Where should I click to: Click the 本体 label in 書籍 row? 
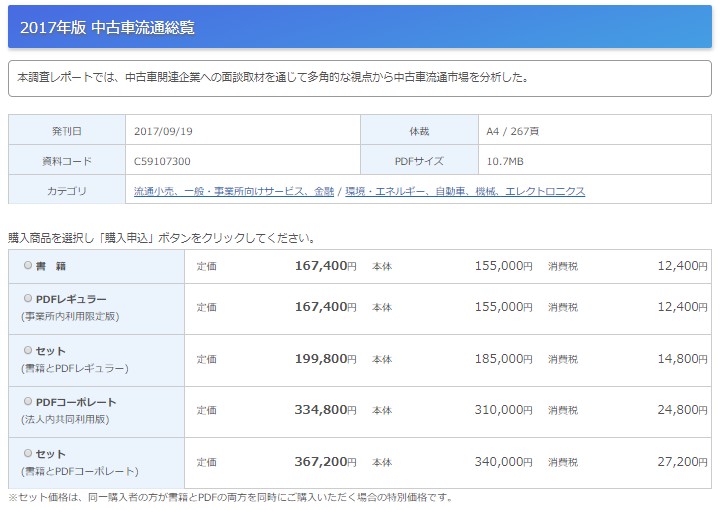382,267
